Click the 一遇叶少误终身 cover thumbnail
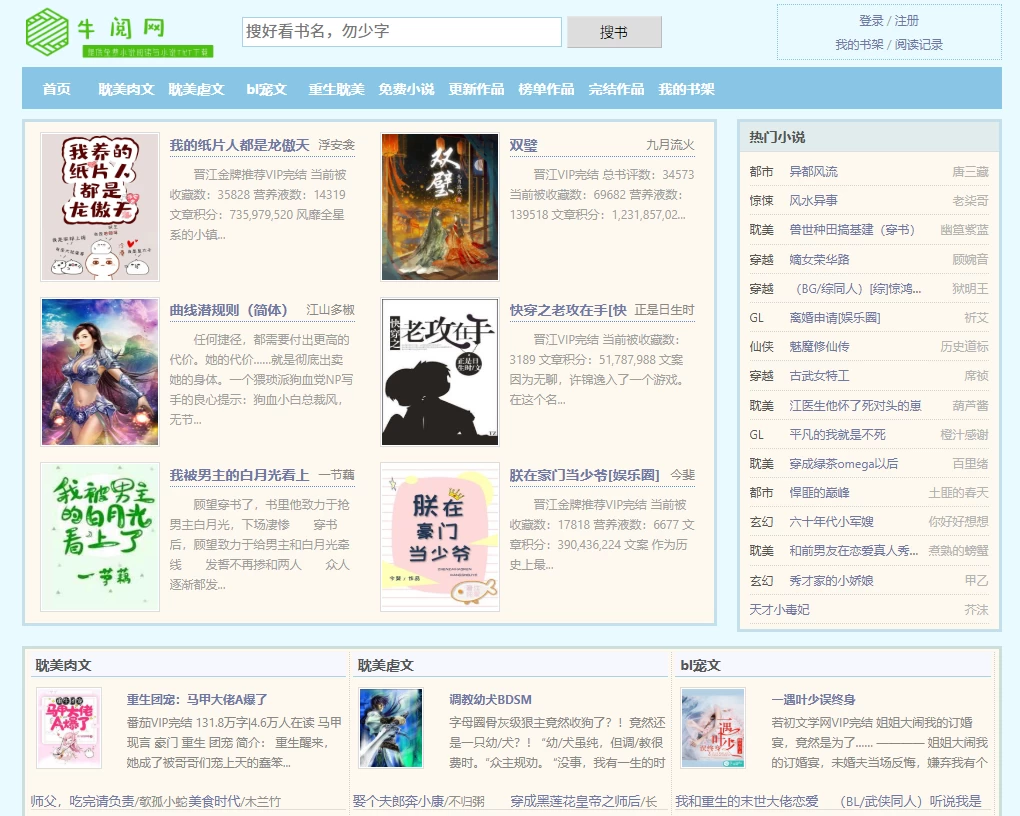1020x816 pixels. pyautogui.click(x=713, y=728)
